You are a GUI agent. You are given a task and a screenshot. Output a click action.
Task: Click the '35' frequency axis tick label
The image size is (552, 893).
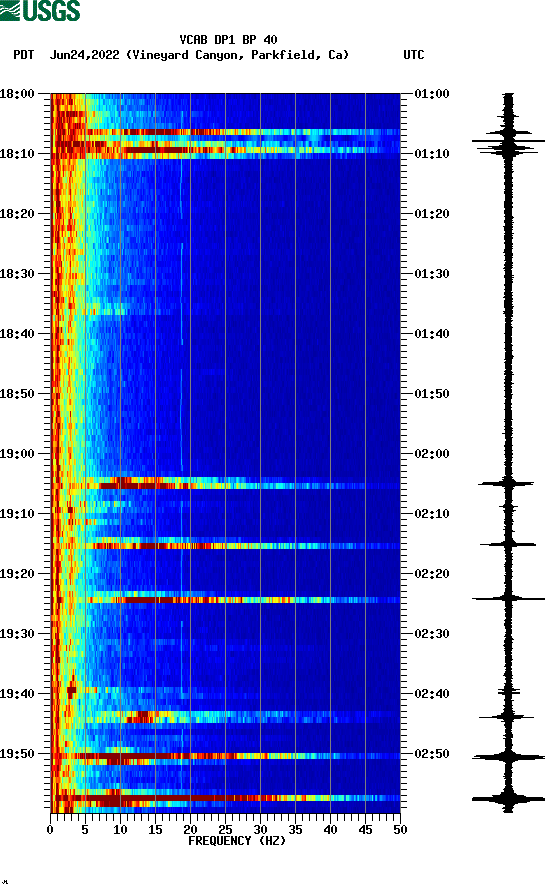pos(295,830)
